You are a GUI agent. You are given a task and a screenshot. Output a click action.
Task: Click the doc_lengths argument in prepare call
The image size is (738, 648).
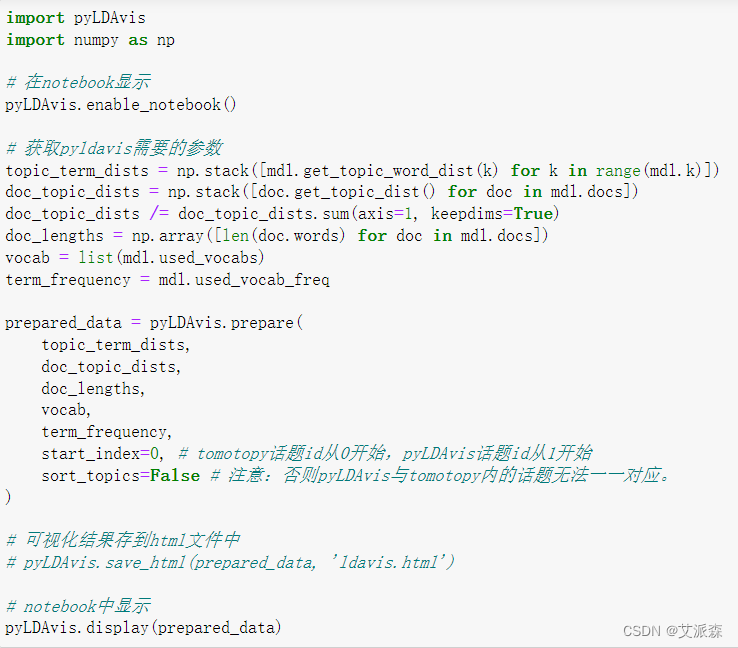click(93, 389)
